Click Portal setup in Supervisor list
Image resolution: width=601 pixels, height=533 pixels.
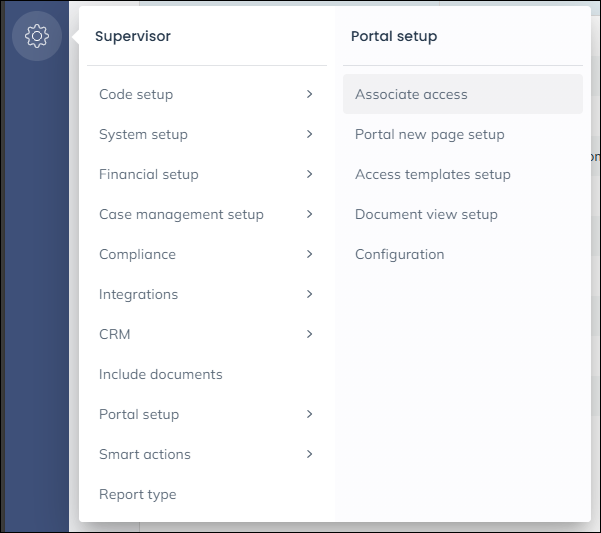139,414
